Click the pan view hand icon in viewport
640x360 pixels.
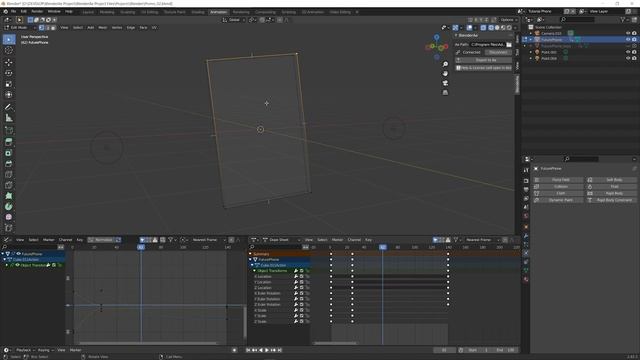point(445,73)
